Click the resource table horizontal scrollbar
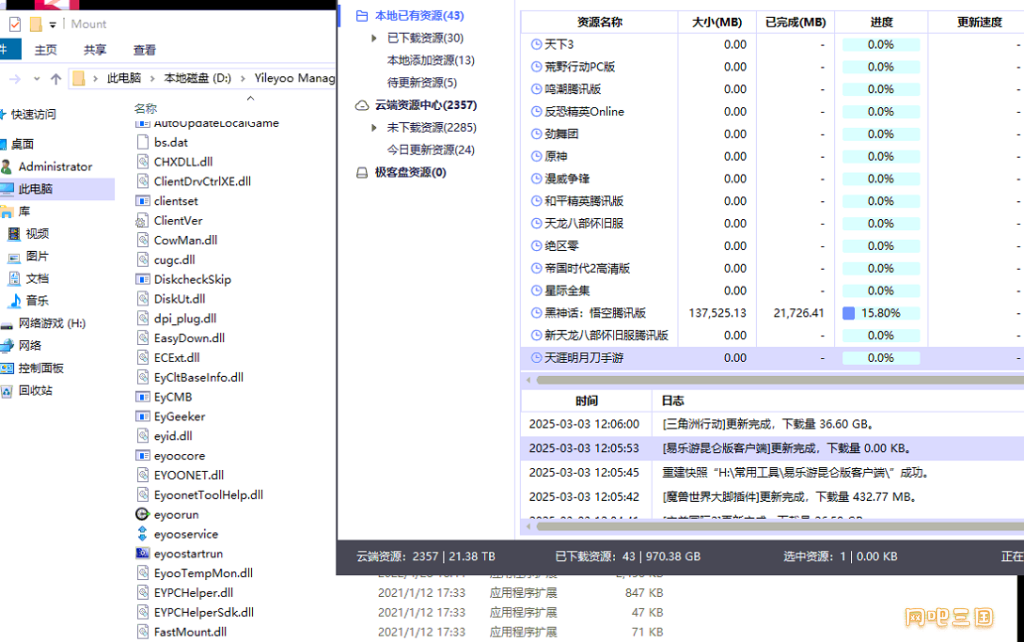Image resolution: width=1024 pixels, height=642 pixels. coord(780,379)
